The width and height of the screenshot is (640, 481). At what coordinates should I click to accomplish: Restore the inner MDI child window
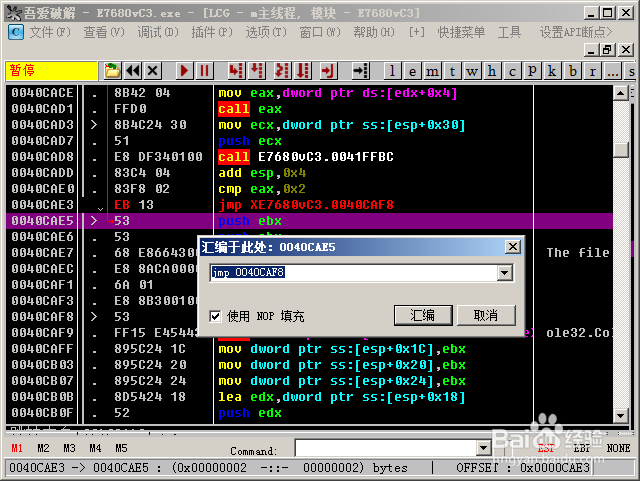click(x=607, y=50)
